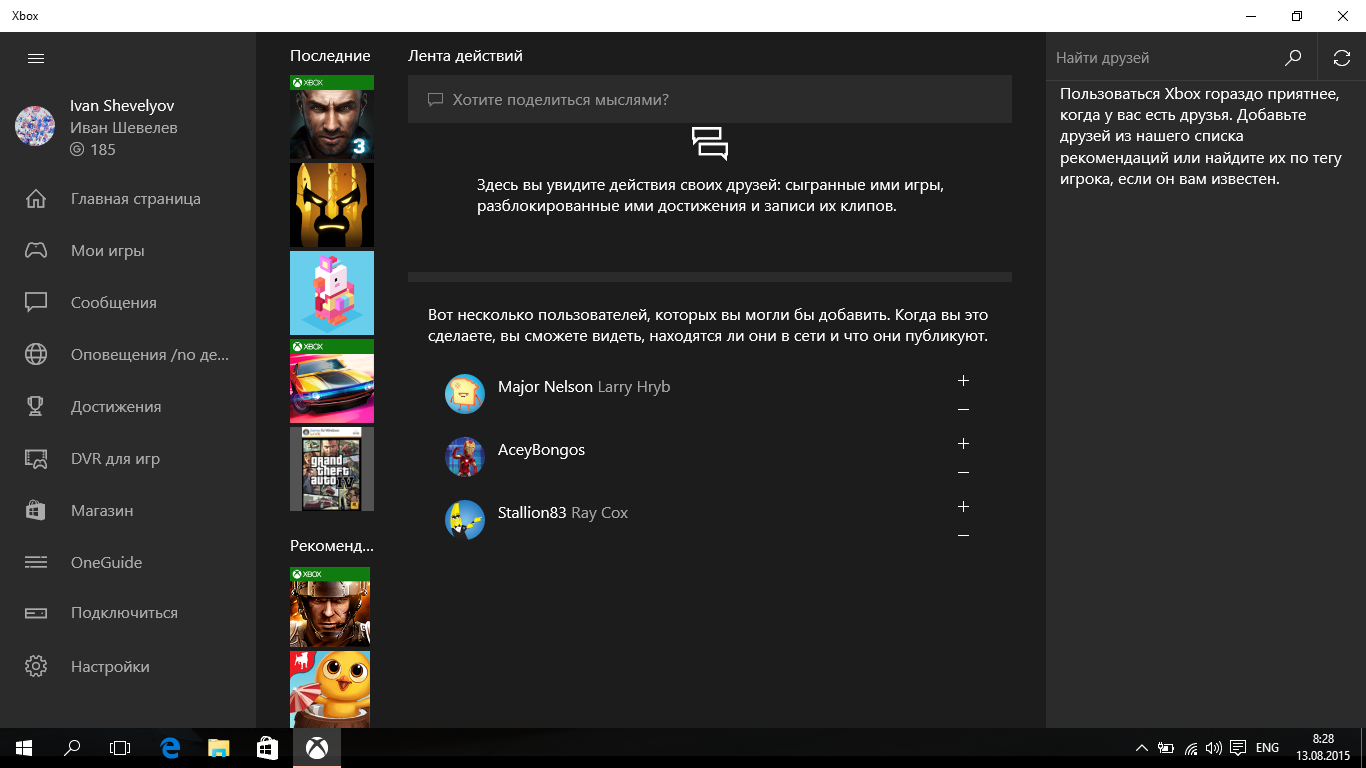Open the racing car game tile

pos(332,381)
